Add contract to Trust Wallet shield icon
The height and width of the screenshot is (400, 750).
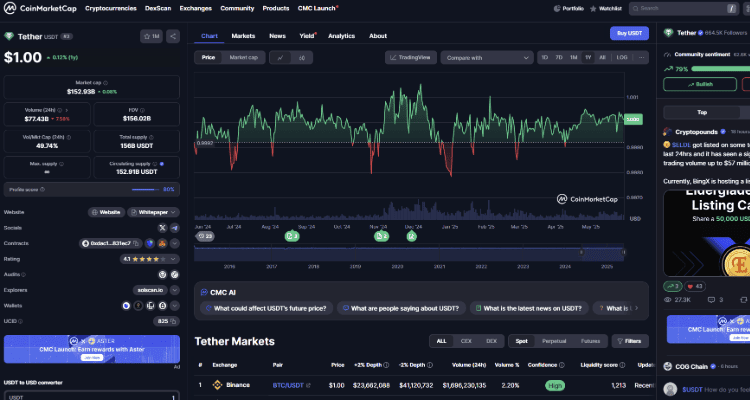click(150, 244)
